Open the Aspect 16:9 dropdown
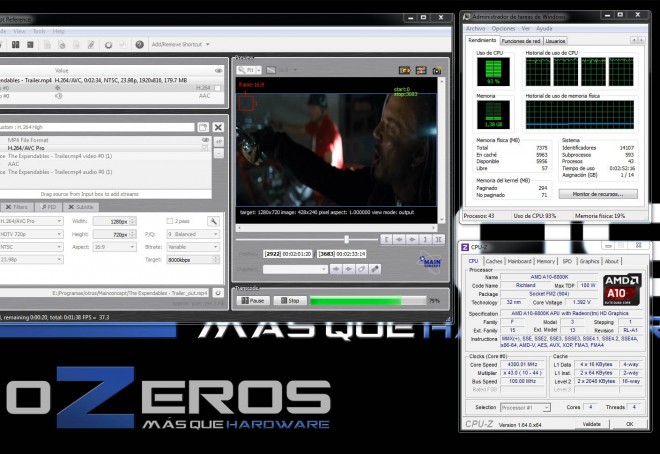Screen dimensions: 660x454 tap(114, 247)
